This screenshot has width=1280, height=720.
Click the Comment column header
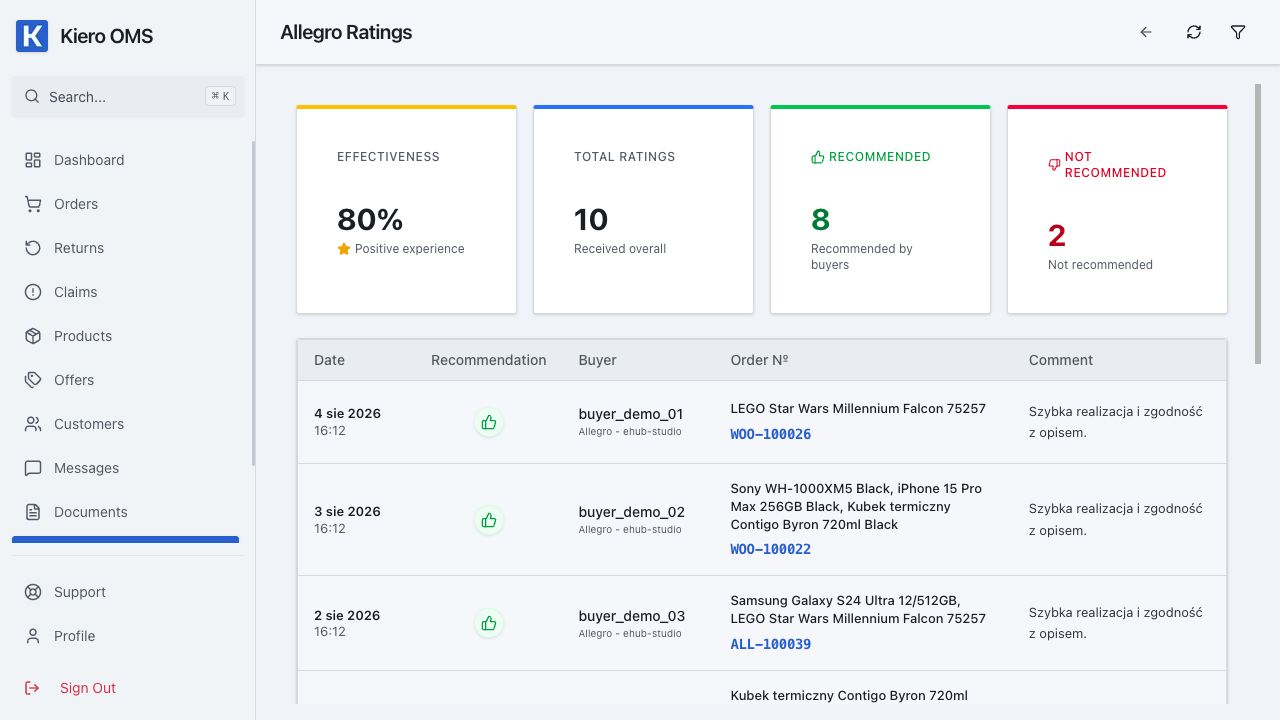tap(1061, 360)
